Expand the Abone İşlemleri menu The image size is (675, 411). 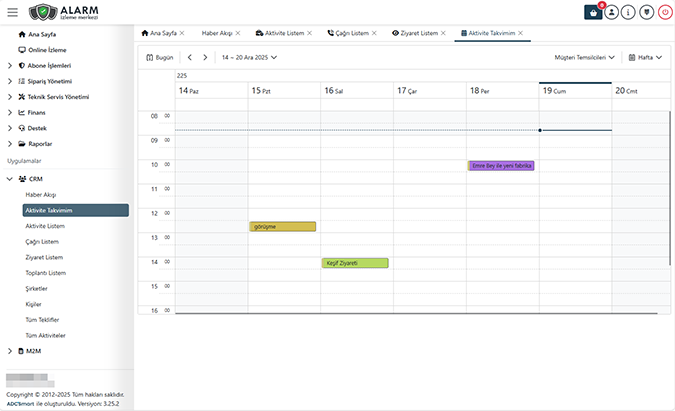9,65
